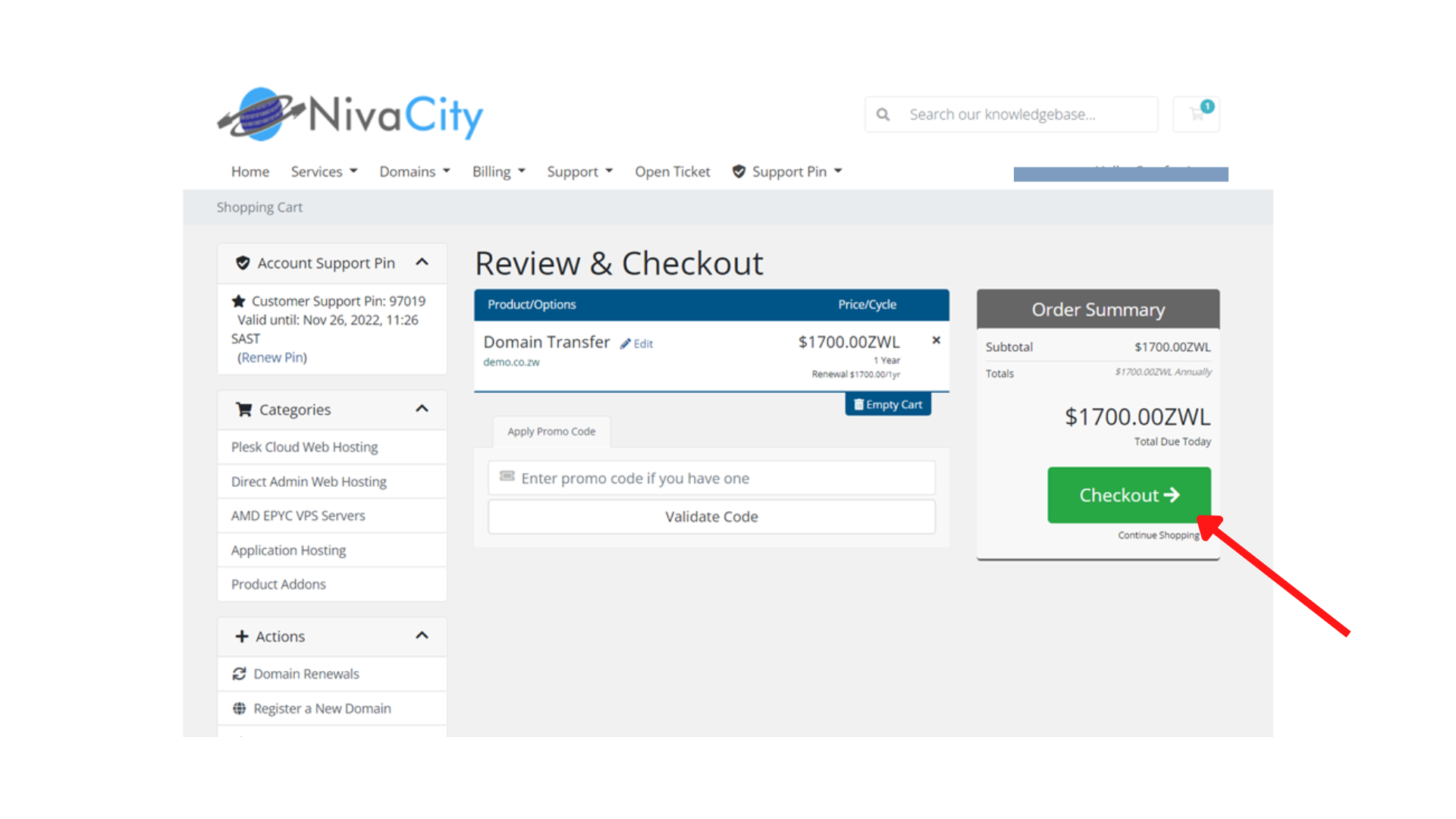Click the green Checkout button
Viewport: 1456px width, 819px height.
1129,495
